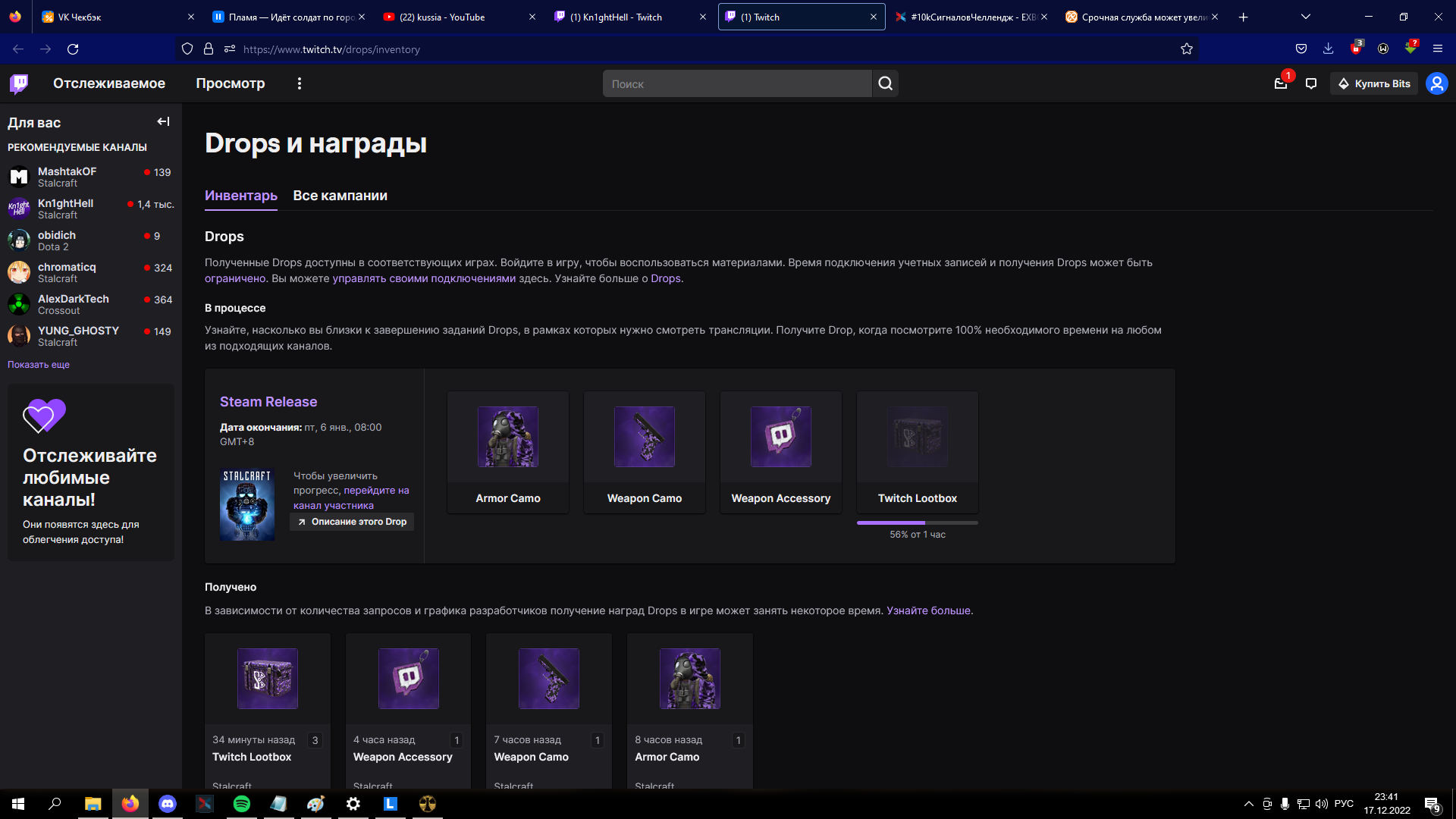
Task: Click in-progress Twitch Lootbox drop image
Action: coord(918,437)
